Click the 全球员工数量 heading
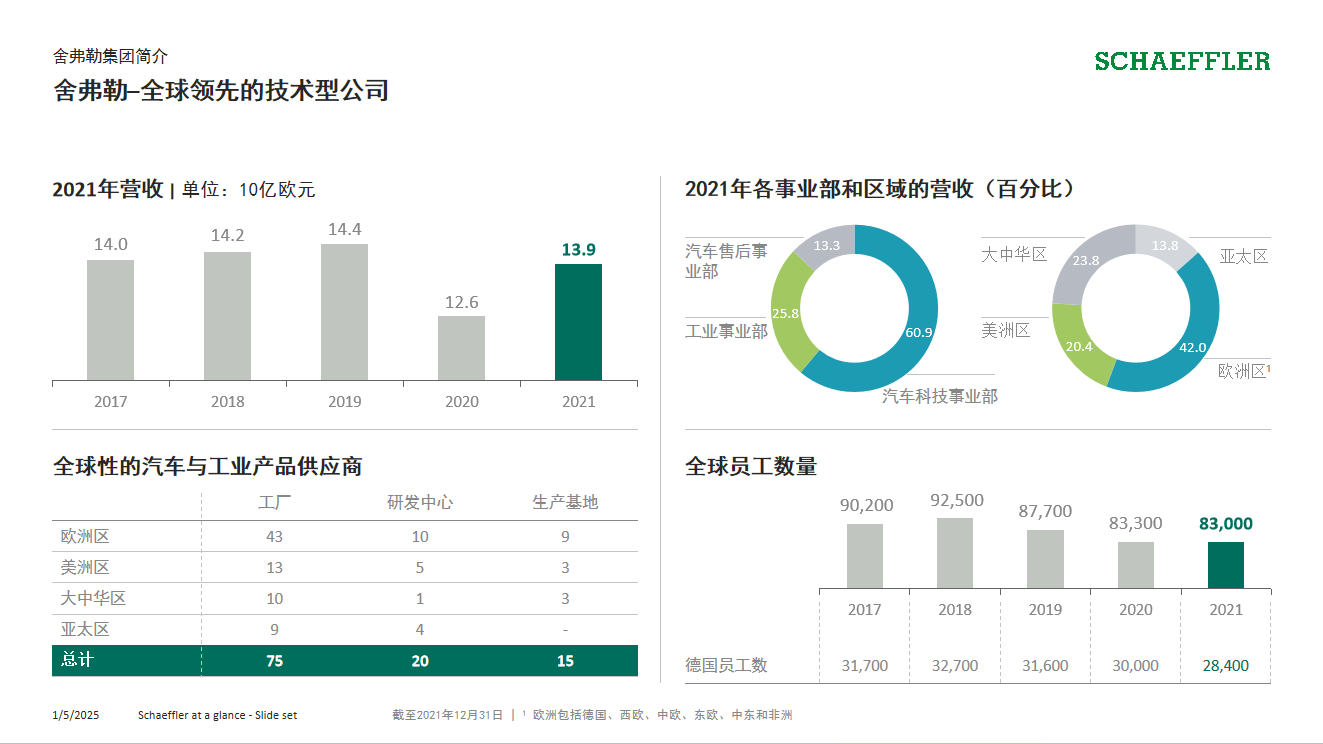This screenshot has width=1323, height=744. click(751, 466)
